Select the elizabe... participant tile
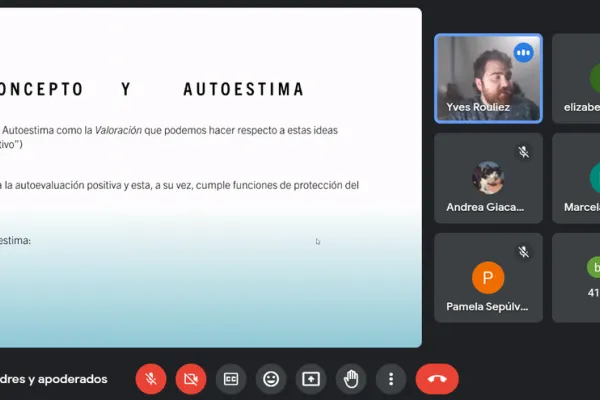Screen dimensions: 600x400 click(x=576, y=78)
